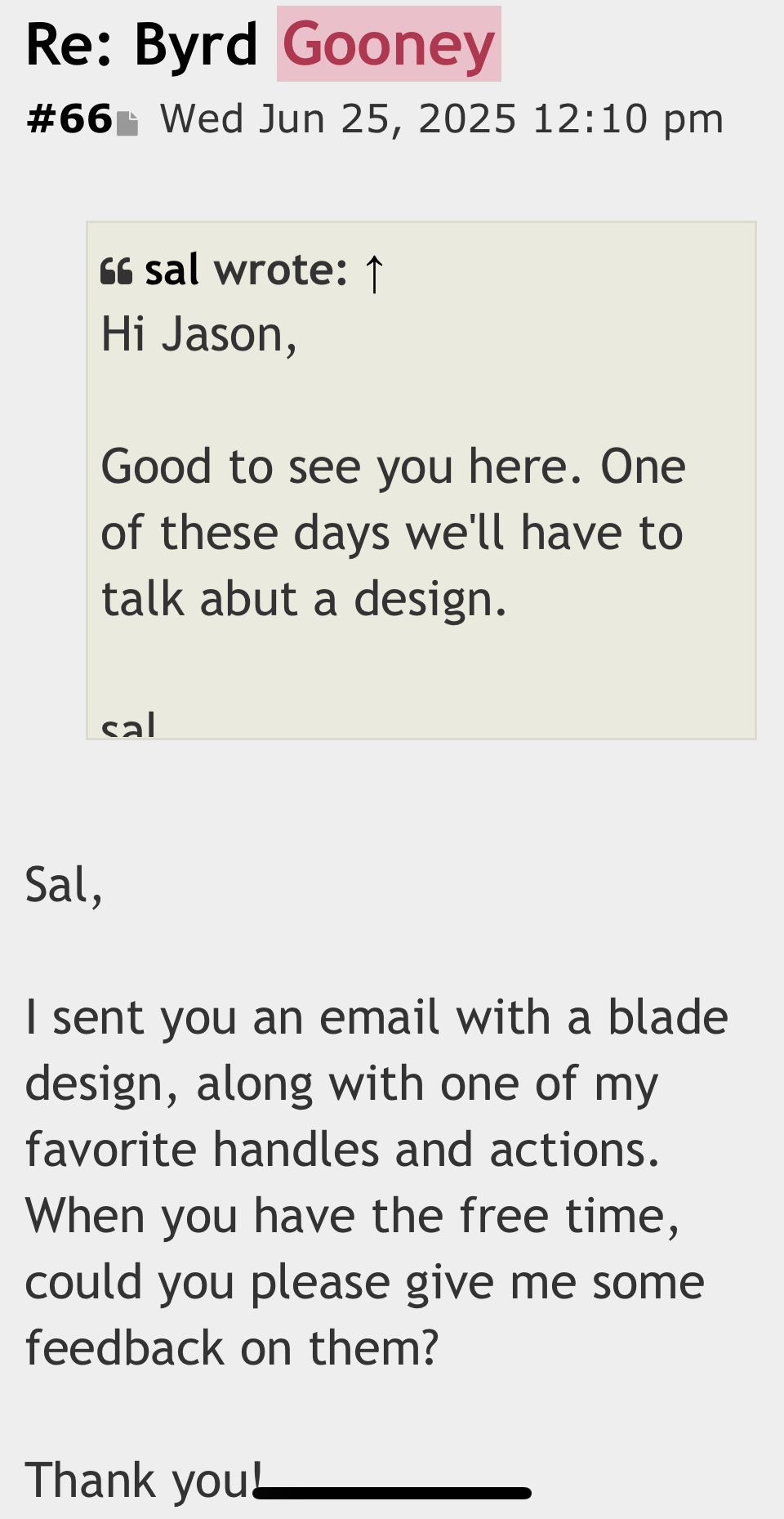Click the small post document icon
The image size is (784, 1519).
(127, 123)
